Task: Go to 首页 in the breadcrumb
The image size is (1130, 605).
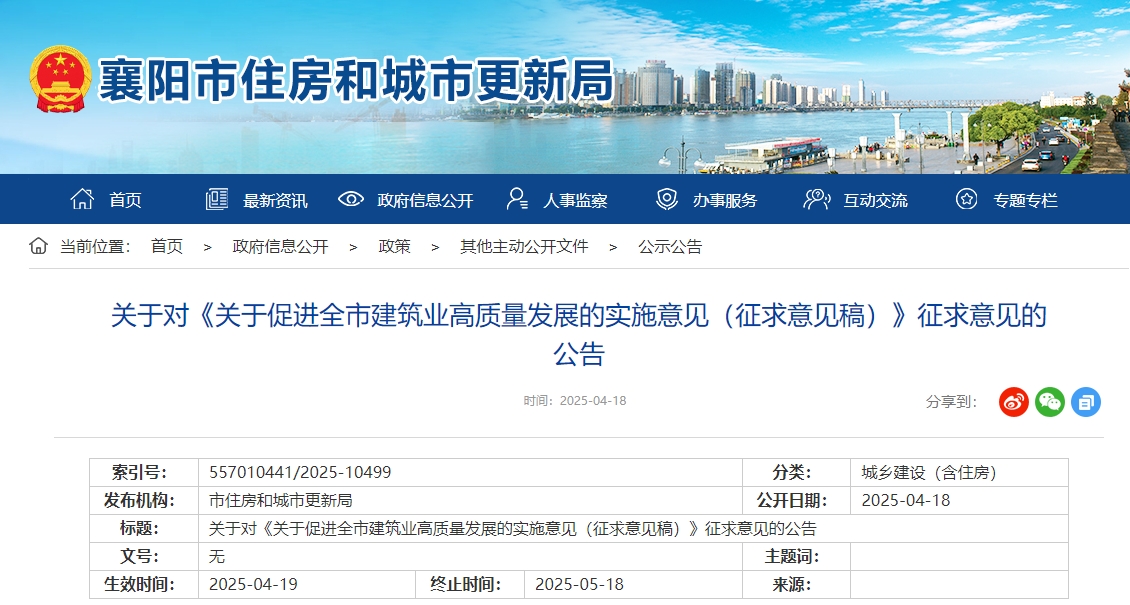Action: tap(167, 246)
